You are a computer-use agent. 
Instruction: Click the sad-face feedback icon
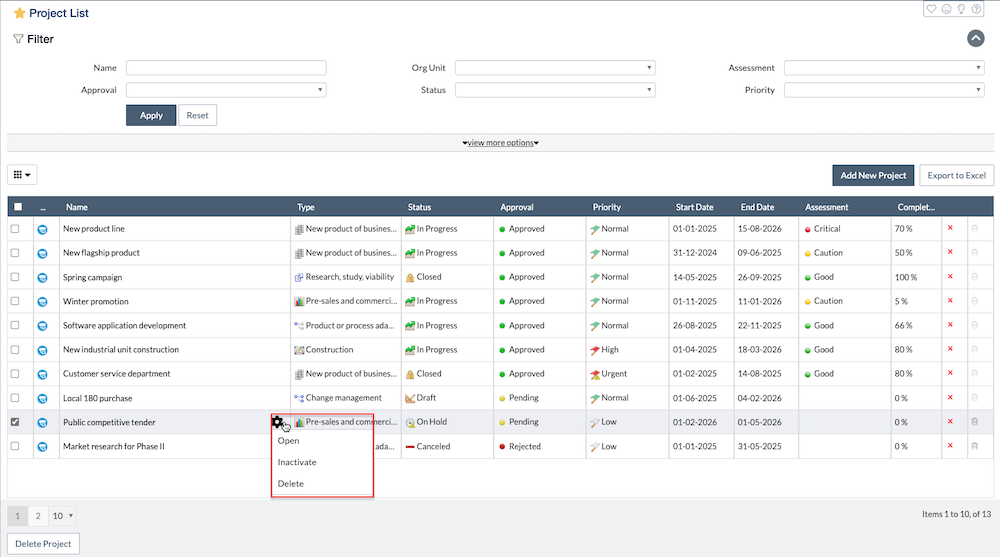[x=946, y=9]
